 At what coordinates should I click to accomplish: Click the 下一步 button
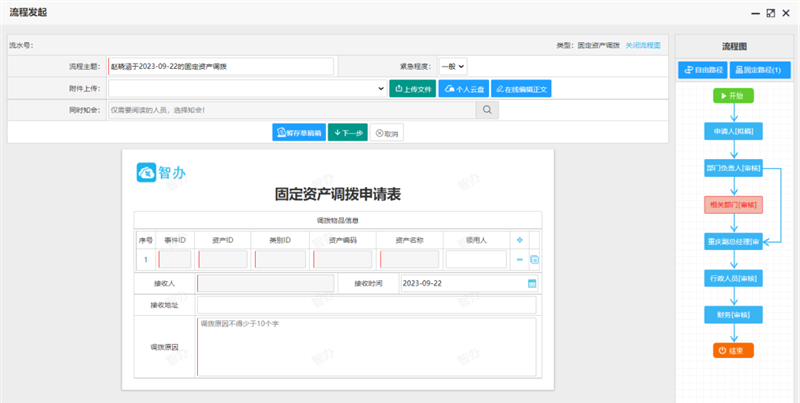pos(347,133)
